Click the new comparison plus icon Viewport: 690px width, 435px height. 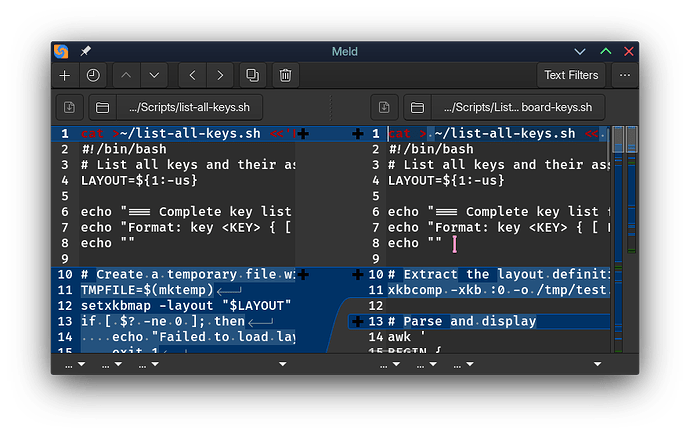pyautogui.click(x=65, y=75)
